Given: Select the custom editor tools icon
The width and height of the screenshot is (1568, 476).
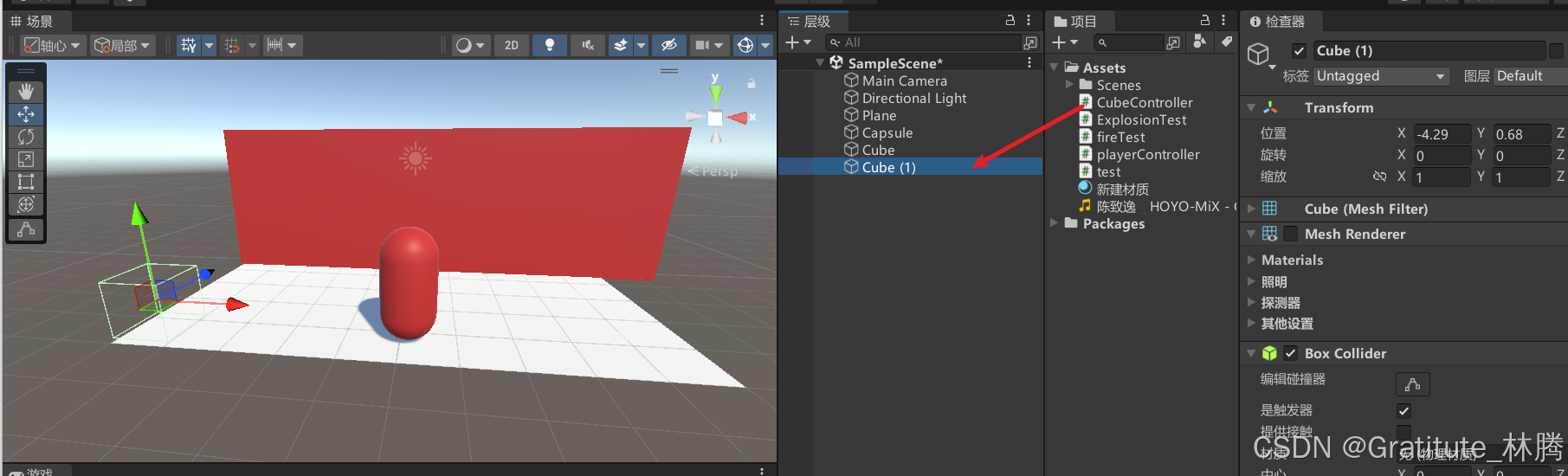Looking at the screenshot, I should [26, 229].
